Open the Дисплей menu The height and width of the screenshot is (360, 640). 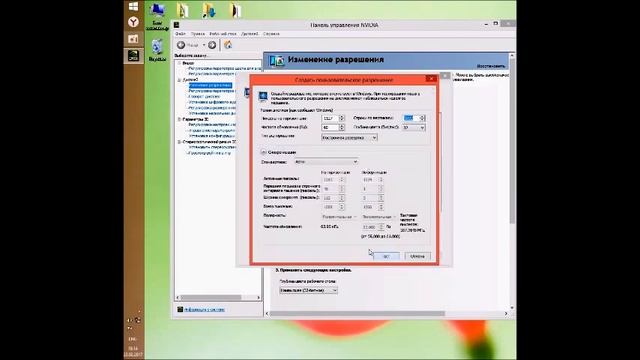coord(249,34)
